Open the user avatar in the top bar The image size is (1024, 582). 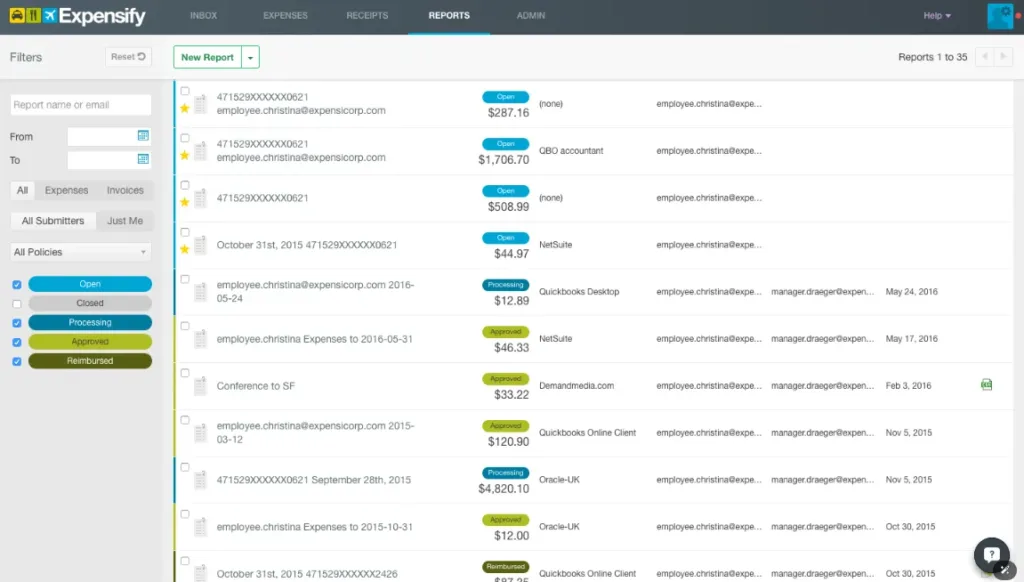[999, 16]
